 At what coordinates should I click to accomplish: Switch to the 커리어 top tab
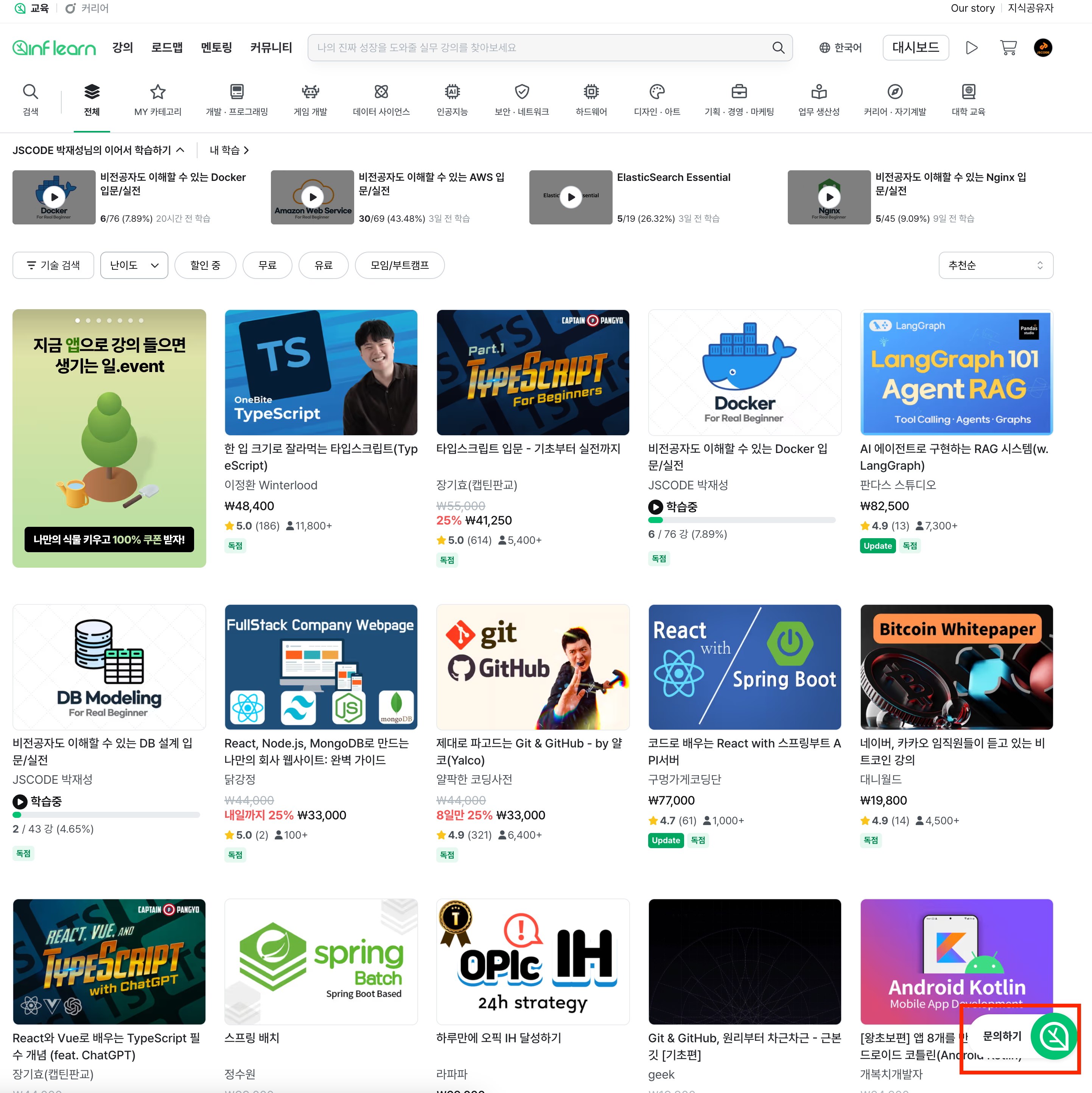pyautogui.click(x=87, y=8)
